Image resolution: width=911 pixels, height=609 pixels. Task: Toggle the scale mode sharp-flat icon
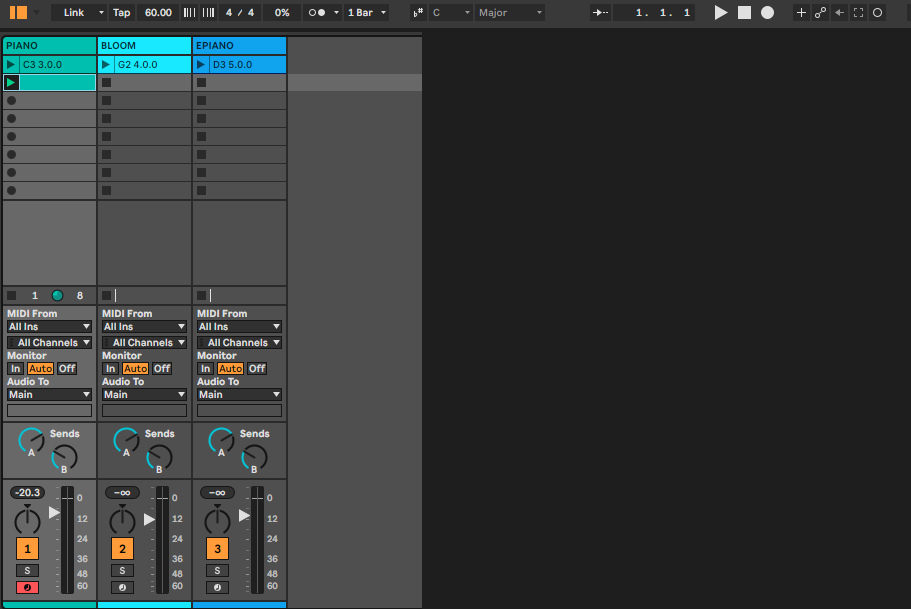(418, 12)
